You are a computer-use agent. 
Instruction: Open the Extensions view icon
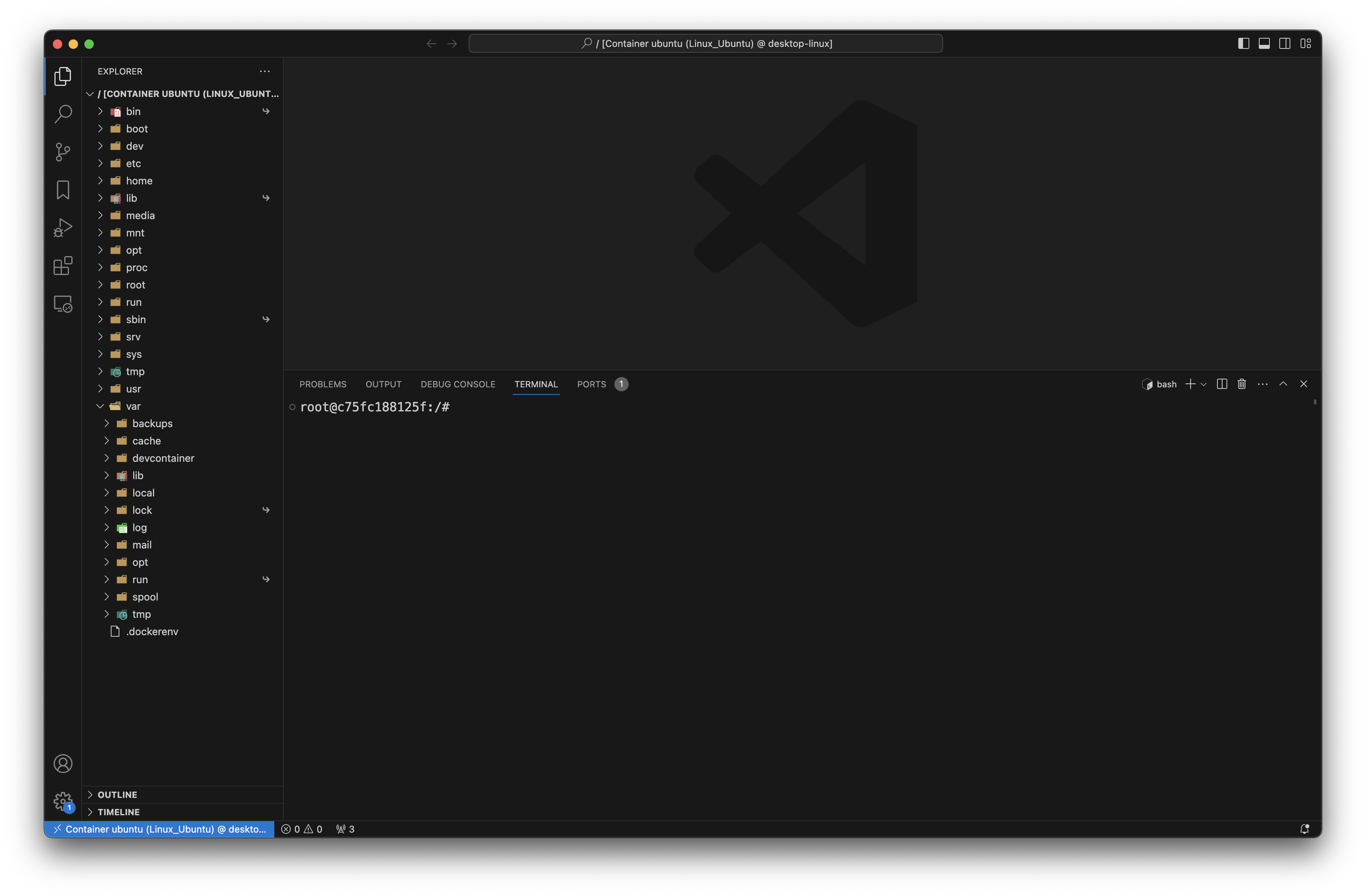pos(63,266)
